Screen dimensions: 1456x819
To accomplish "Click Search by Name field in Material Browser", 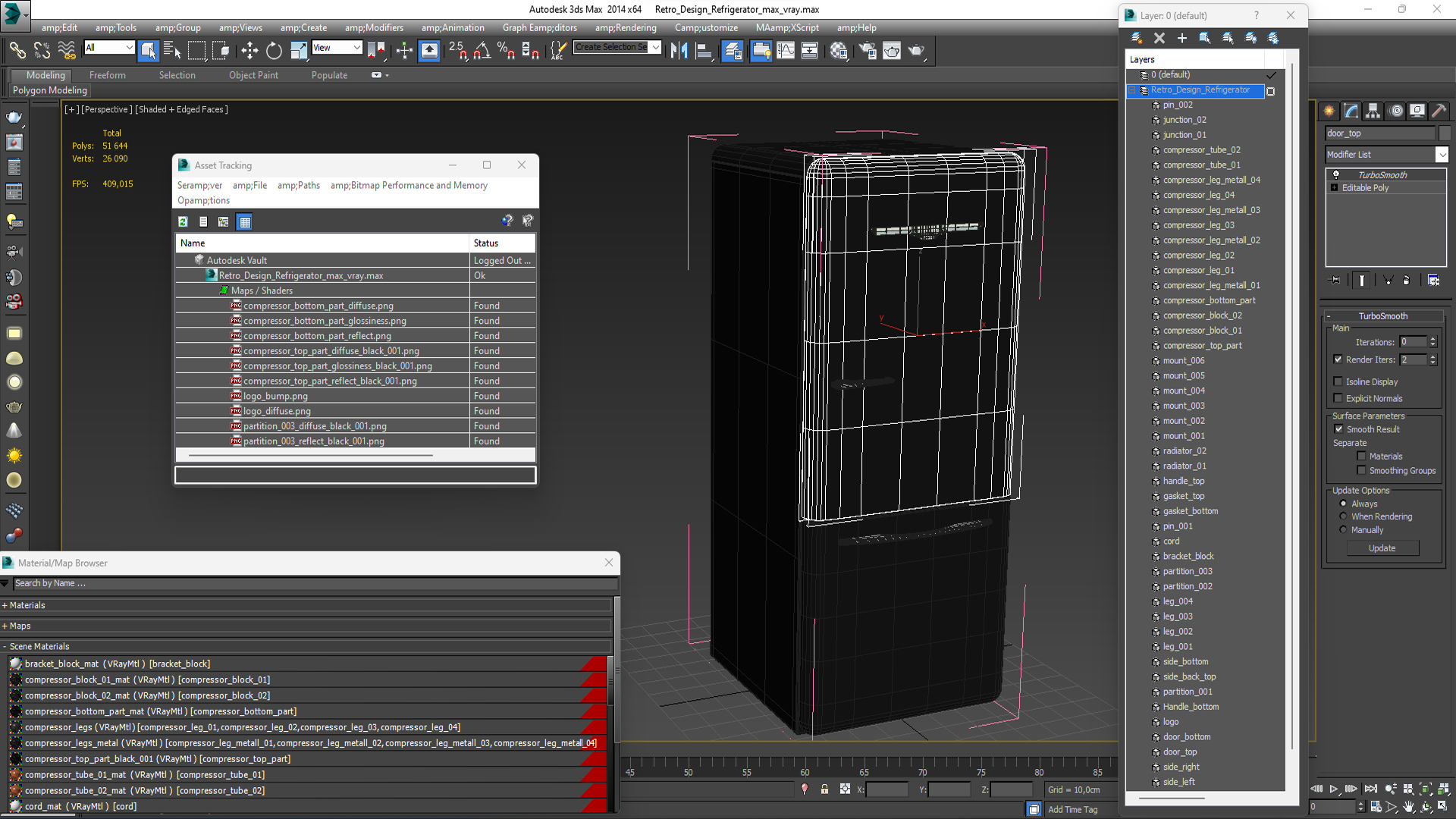I will click(x=315, y=584).
